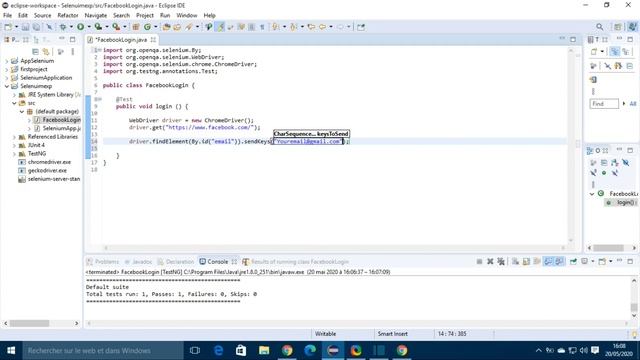This screenshot has width=640, height=360.
Task: Expand the SeleniumApplication project
Action: coord(7,78)
